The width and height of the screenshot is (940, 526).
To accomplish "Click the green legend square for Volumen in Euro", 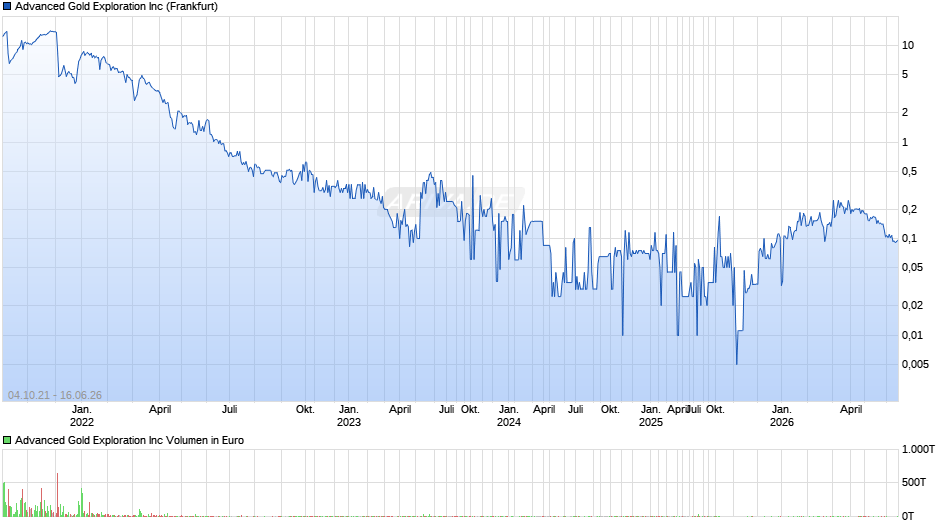I will click(x=7, y=440).
